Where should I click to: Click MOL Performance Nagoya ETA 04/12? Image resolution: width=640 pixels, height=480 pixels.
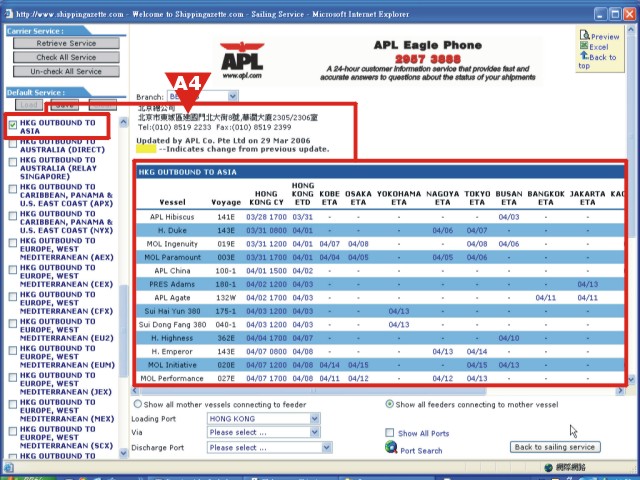point(442,378)
